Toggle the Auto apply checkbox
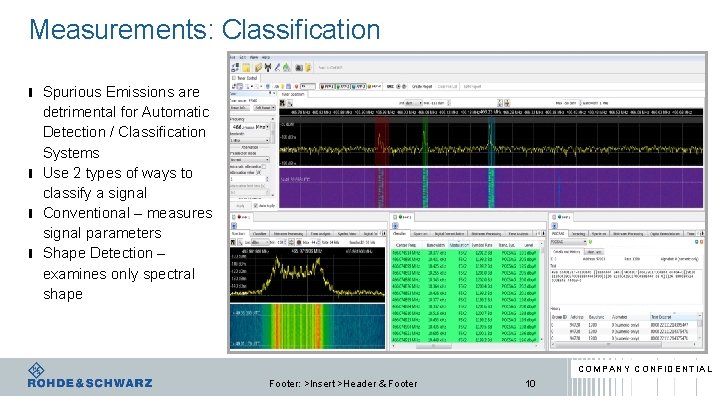 click(x=255, y=206)
